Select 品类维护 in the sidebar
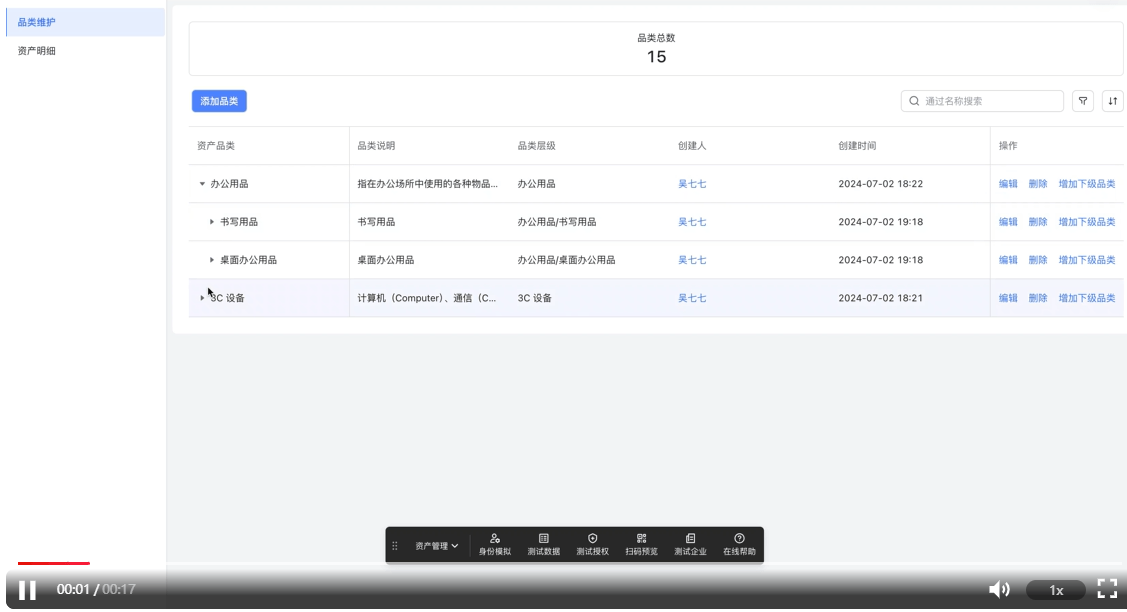 86,22
